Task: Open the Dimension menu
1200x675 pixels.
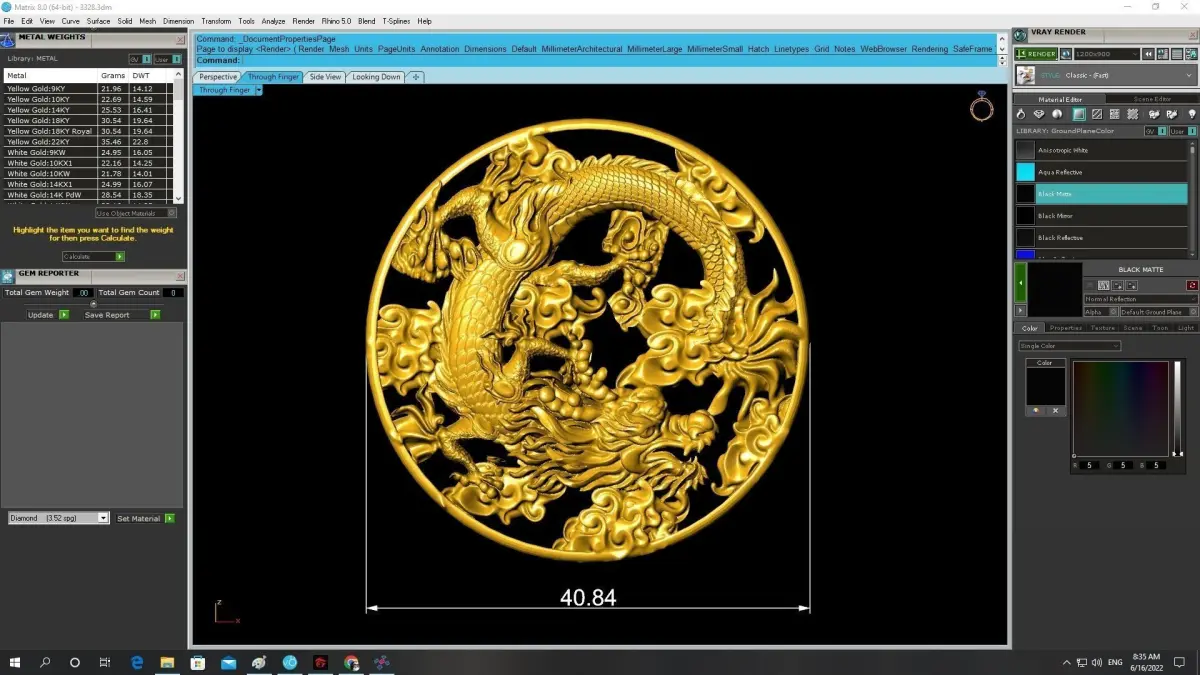Action: click(178, 21)
